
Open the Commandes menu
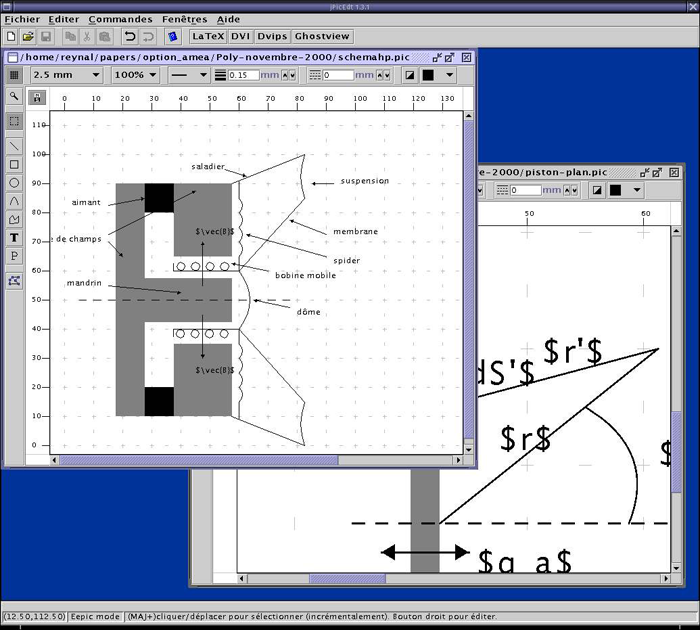tap(120, 19)
